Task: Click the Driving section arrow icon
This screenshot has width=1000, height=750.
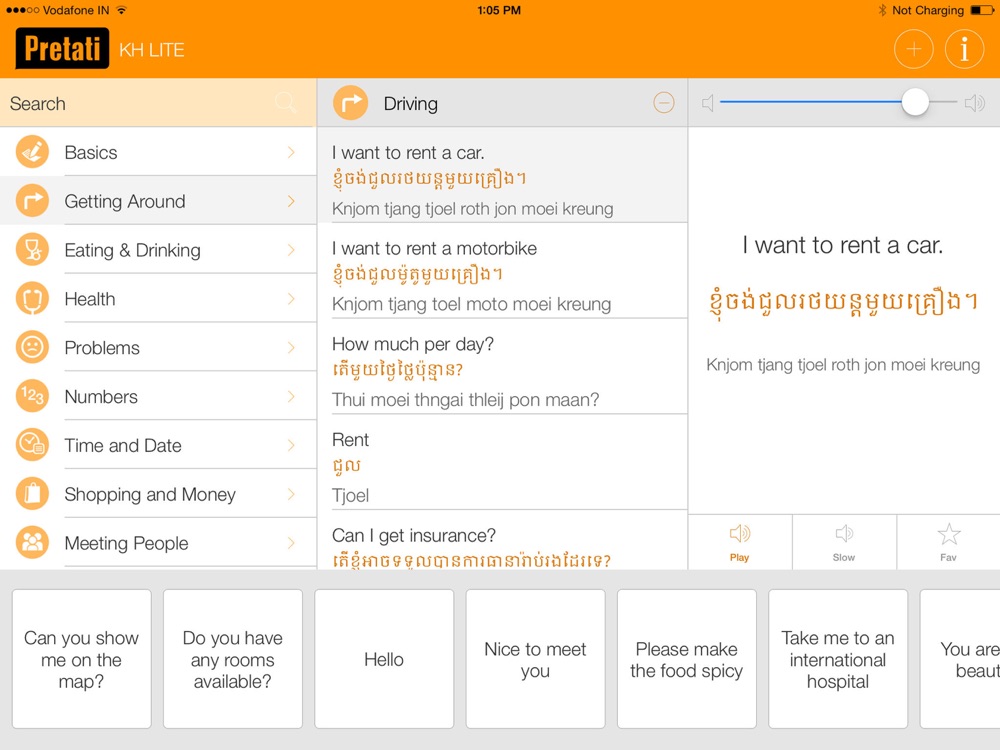Action: (x=350, y=103)
